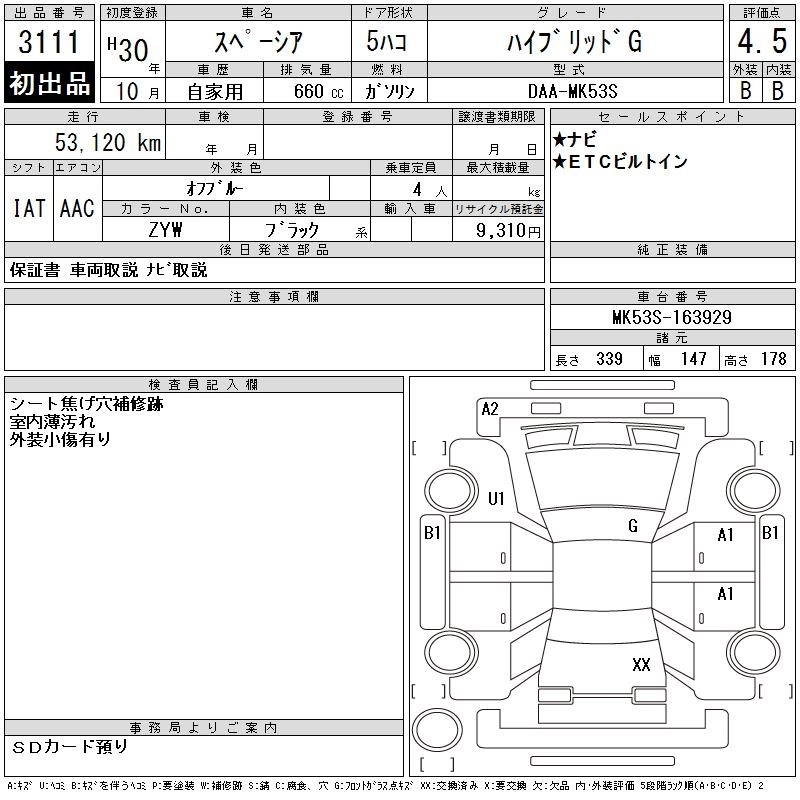The width and height of the screenshot is (800, 800).
Task: Select the recycle deposit 9,310円
Action: (x=508, y=231)
